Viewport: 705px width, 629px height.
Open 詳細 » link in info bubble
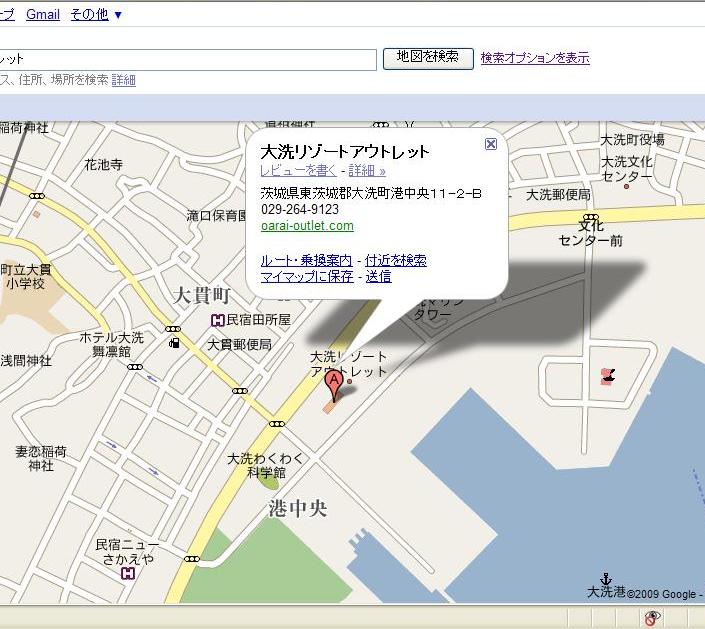click(x=367, y=170)
